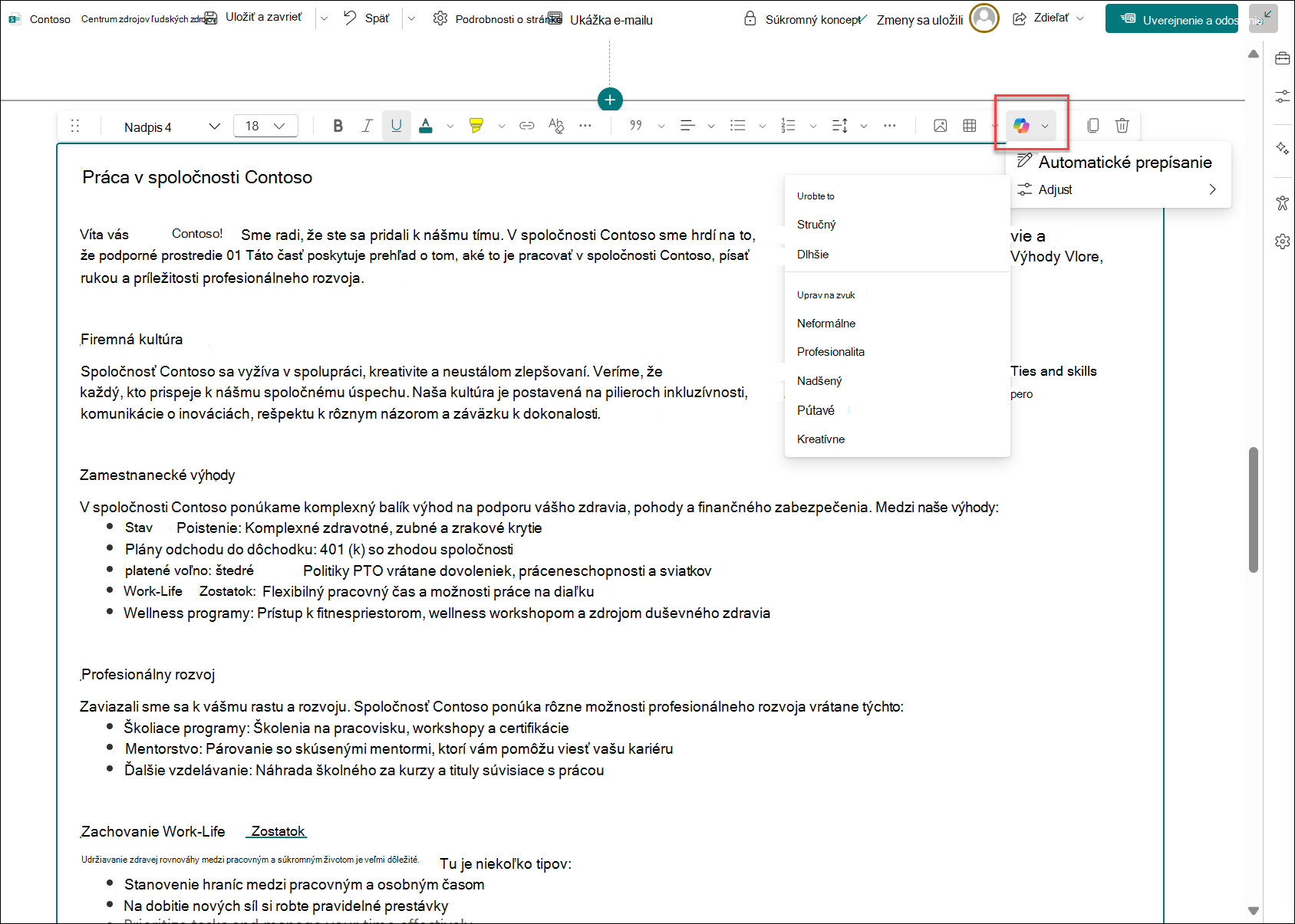Click the collapse arrows icon at top right
1295x924 pixels.
pyautogui.click(x=1264, y=18)
